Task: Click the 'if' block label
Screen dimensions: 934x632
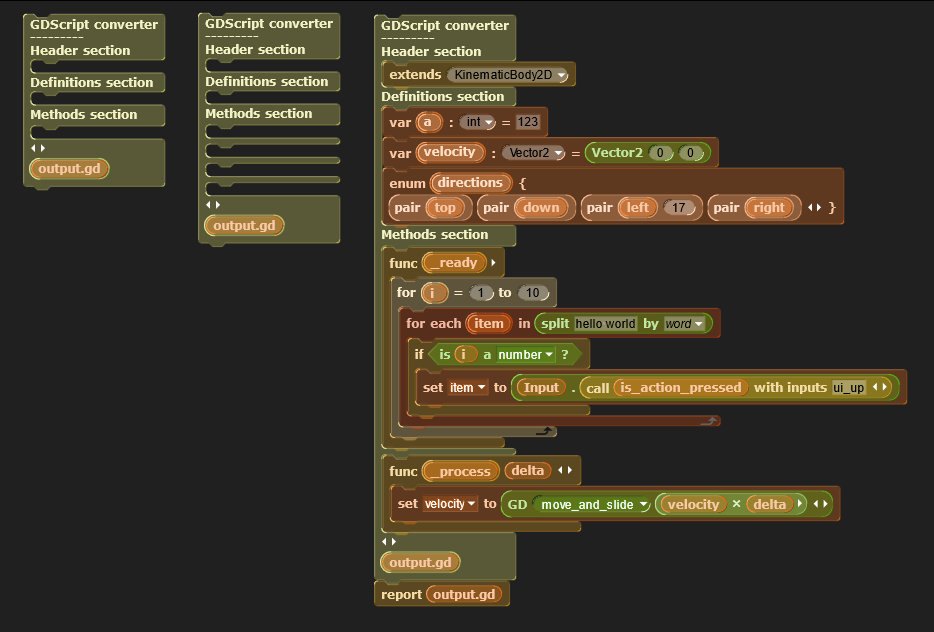Action: coord(419,354)
